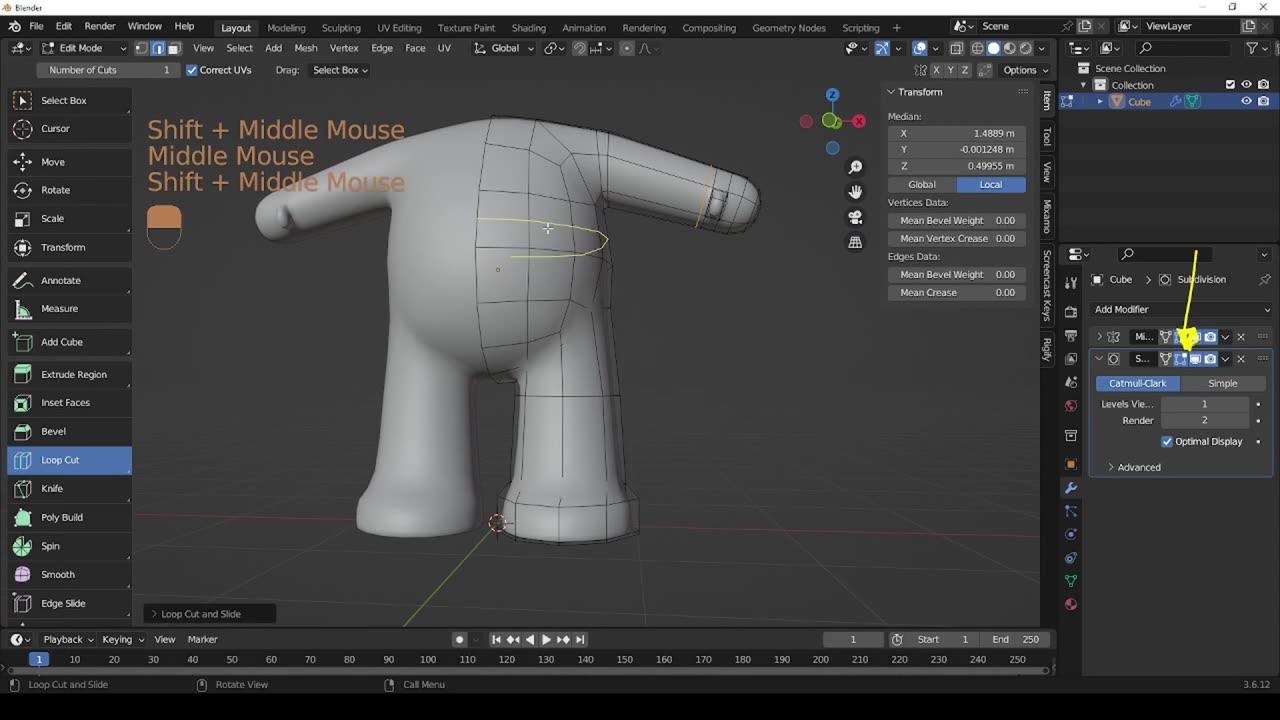Open the Material properties tab
Screen dimensions: 1280x720
tap(1071, 604)
